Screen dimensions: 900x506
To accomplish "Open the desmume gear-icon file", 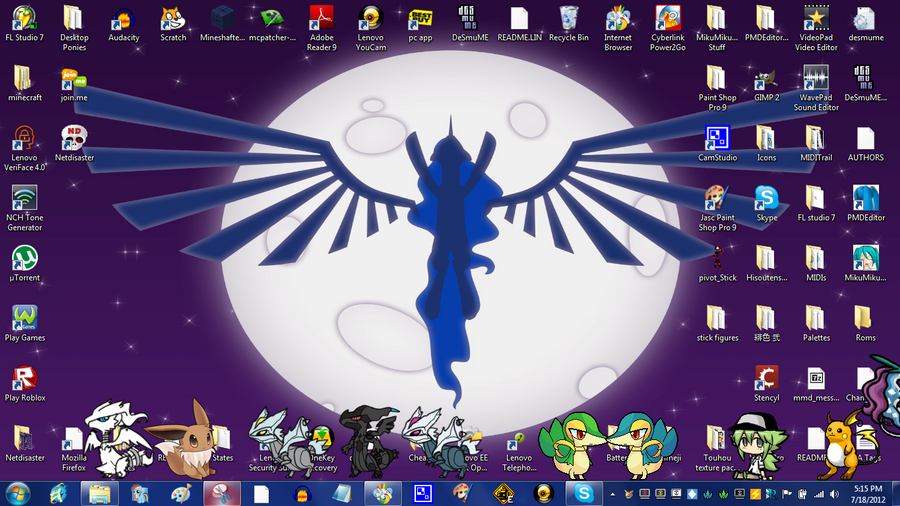I will pyautogui.click(x=866, y=24).
